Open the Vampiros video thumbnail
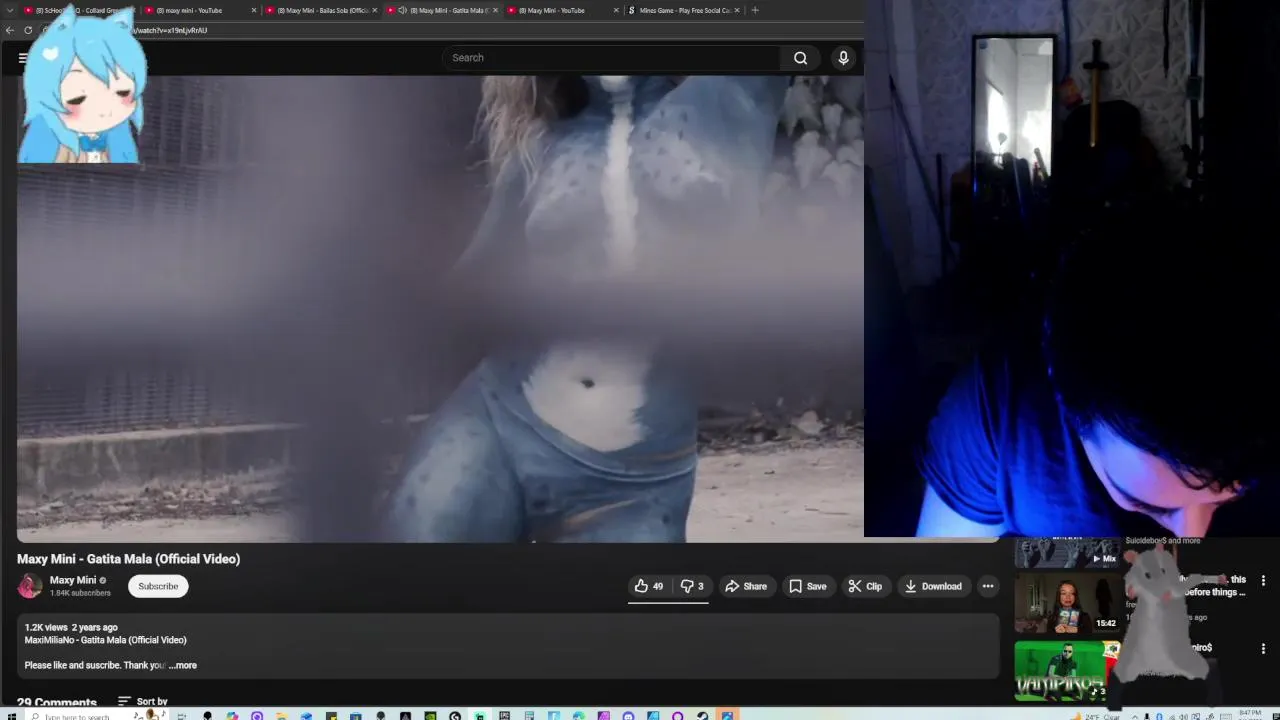The width and height of the screenshot is (1280, 720). pyautogui.click(x=1067, y=671)
